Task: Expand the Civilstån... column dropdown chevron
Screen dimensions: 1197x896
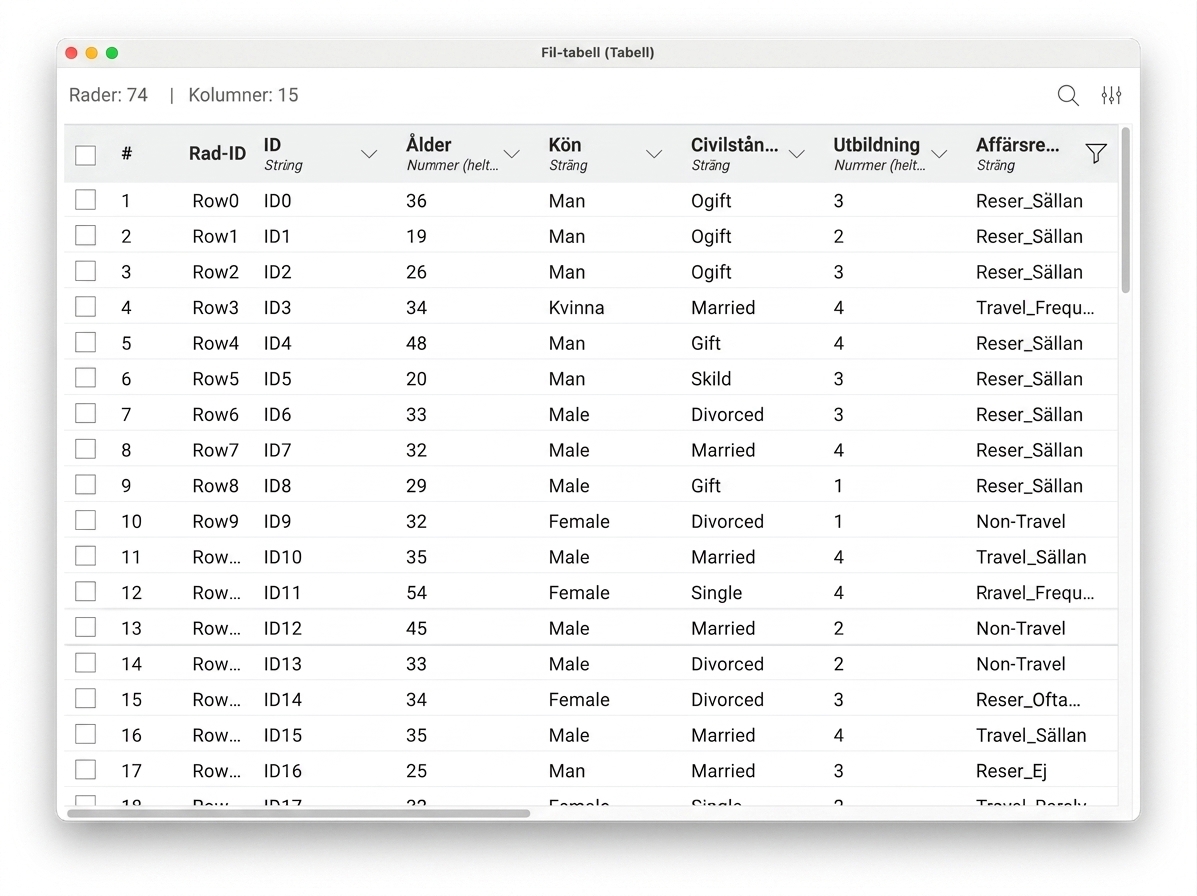Action: click(x=796, y=154)
